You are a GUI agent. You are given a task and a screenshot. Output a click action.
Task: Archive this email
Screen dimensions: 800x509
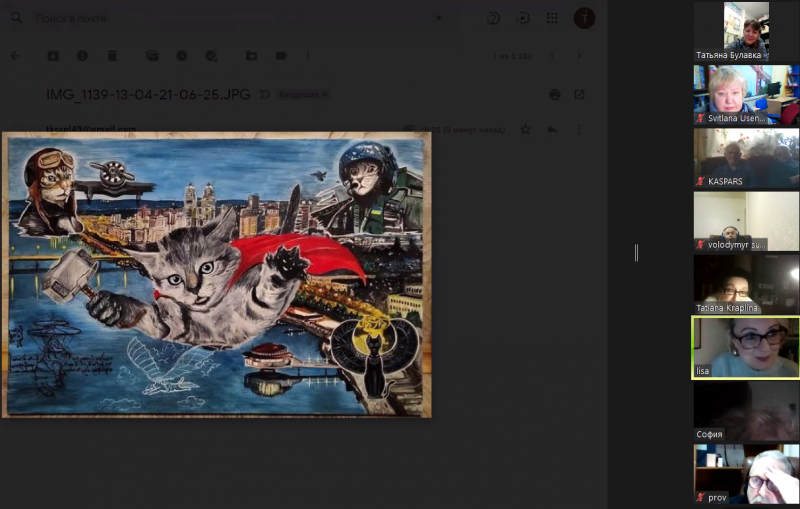tap(53, 56)
